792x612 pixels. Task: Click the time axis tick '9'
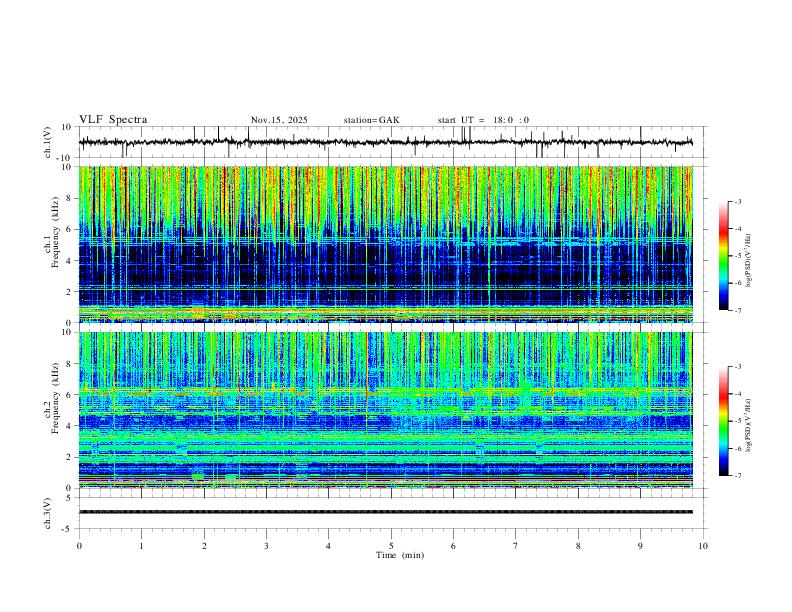click(640, 546)
